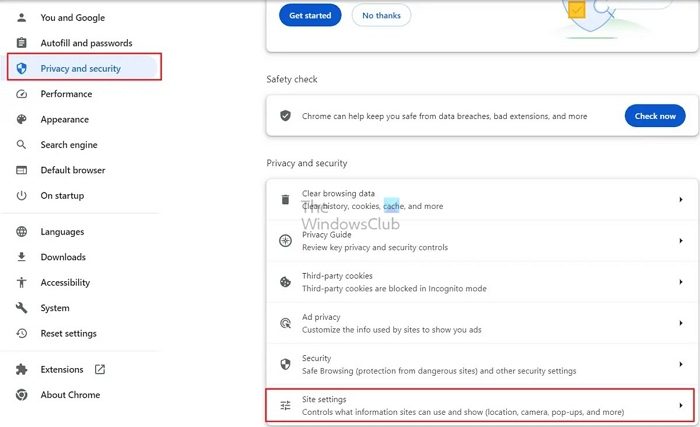Open the Site settings row arrow
This screenshot has width=700, height=427.
(681, 405)
